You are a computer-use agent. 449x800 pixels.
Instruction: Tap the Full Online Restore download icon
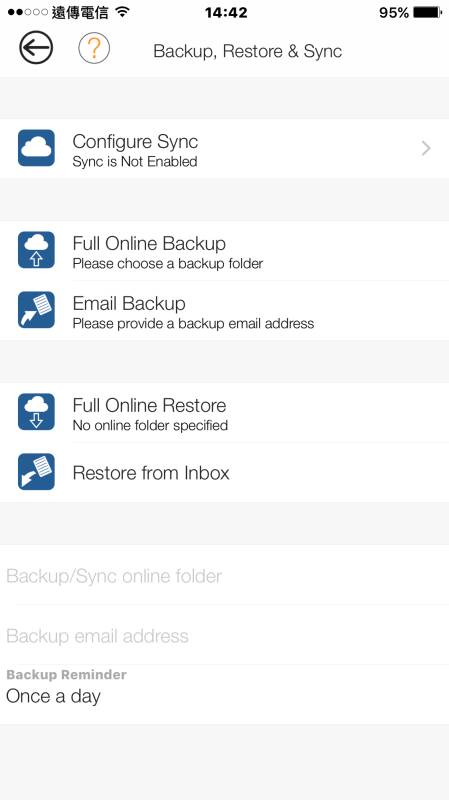[x=36, y=412]
